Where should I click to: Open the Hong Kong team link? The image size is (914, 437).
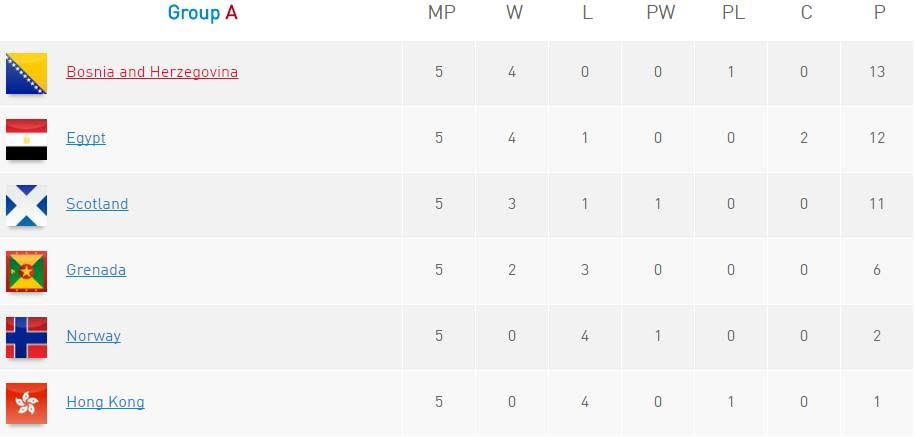(105, 402)
